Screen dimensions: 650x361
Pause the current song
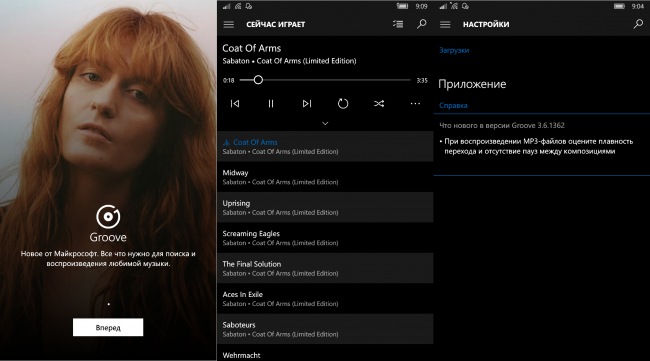(x=271, y=104)
